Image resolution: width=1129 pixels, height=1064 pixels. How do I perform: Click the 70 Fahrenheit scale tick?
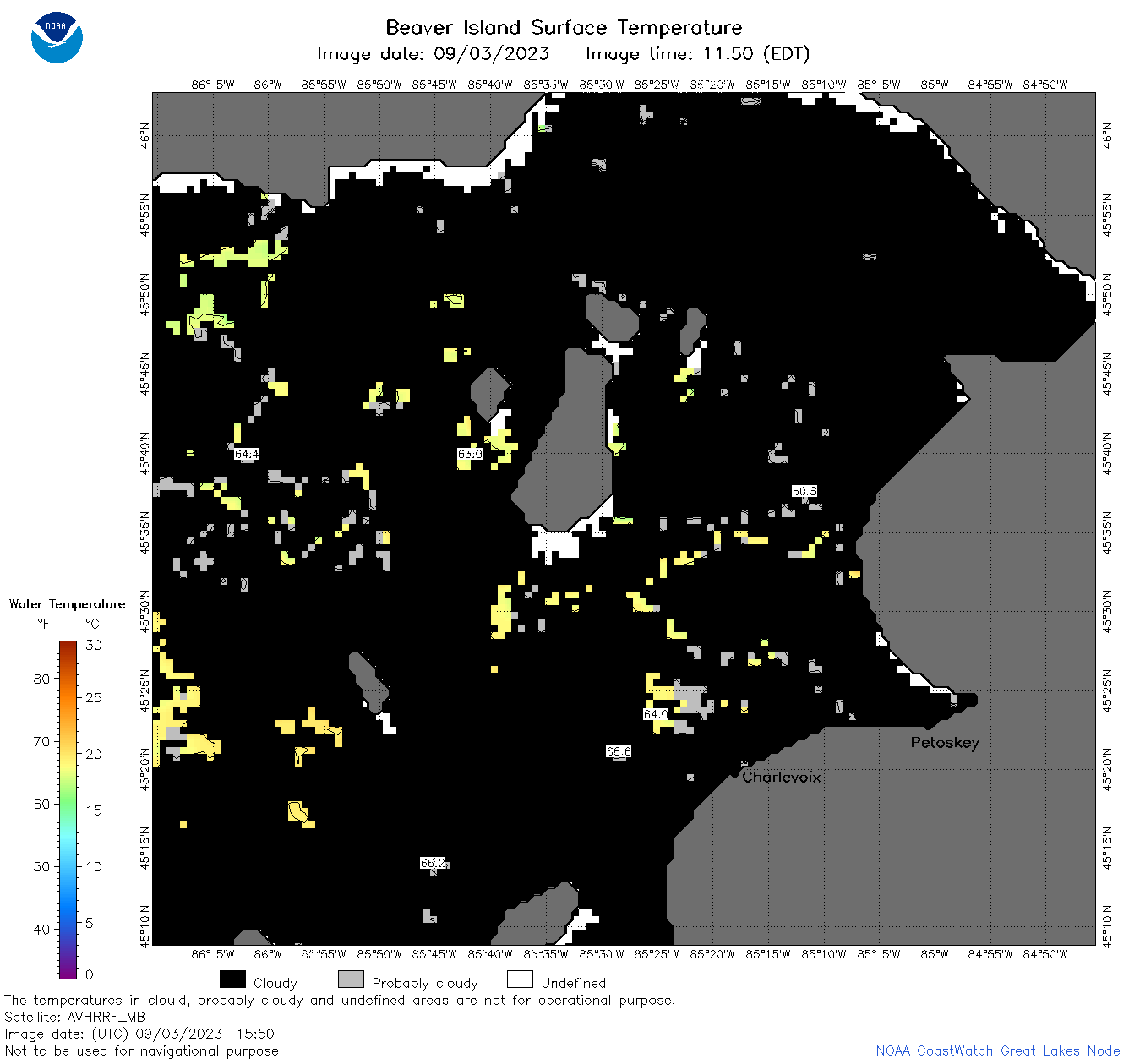click(x=41, y=741)
